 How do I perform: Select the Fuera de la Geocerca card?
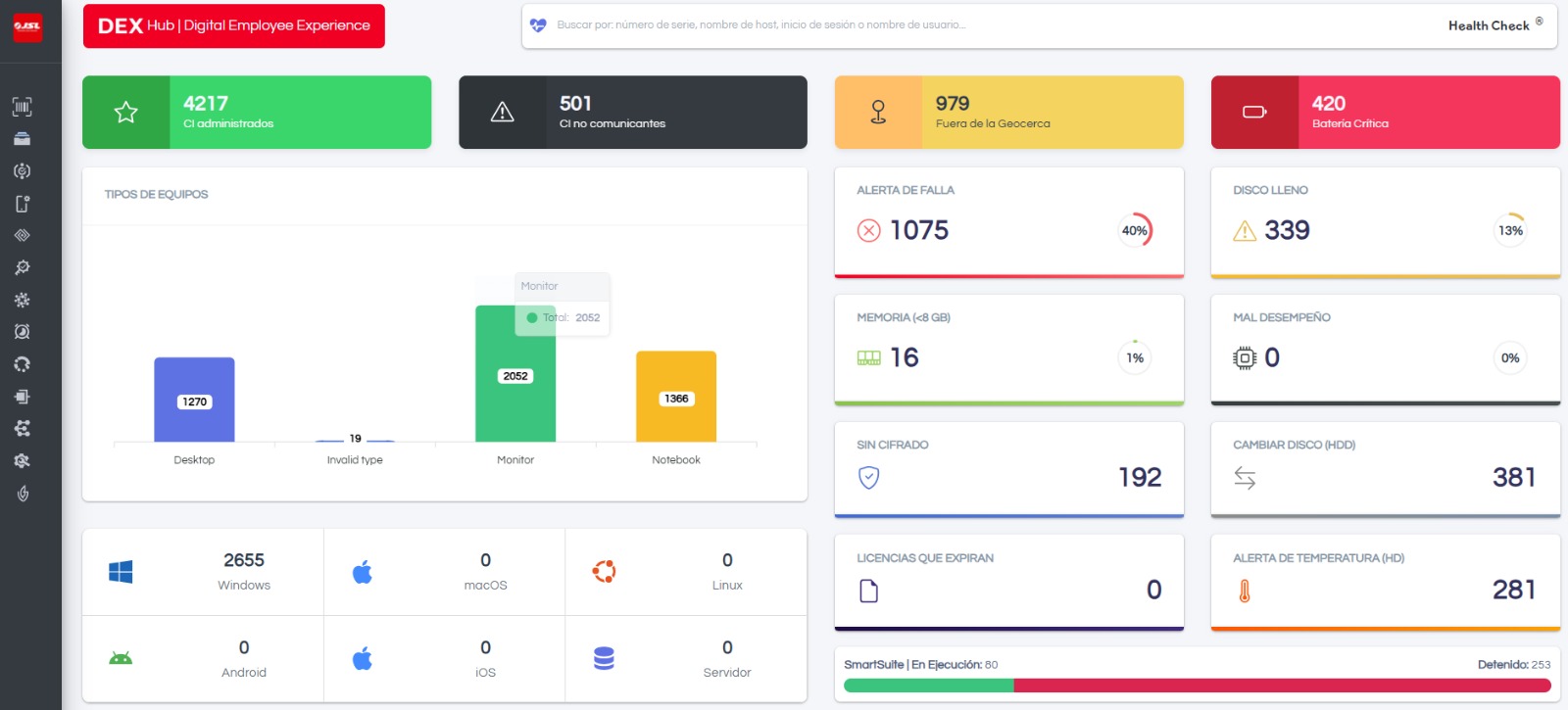pyautogui.click(x=1009, y=113)
